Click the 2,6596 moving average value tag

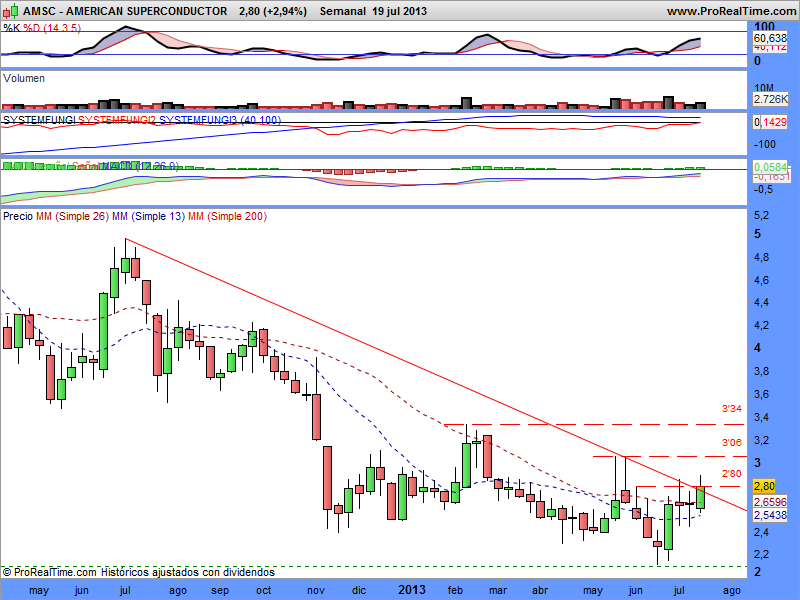click(x=770, y=502)
